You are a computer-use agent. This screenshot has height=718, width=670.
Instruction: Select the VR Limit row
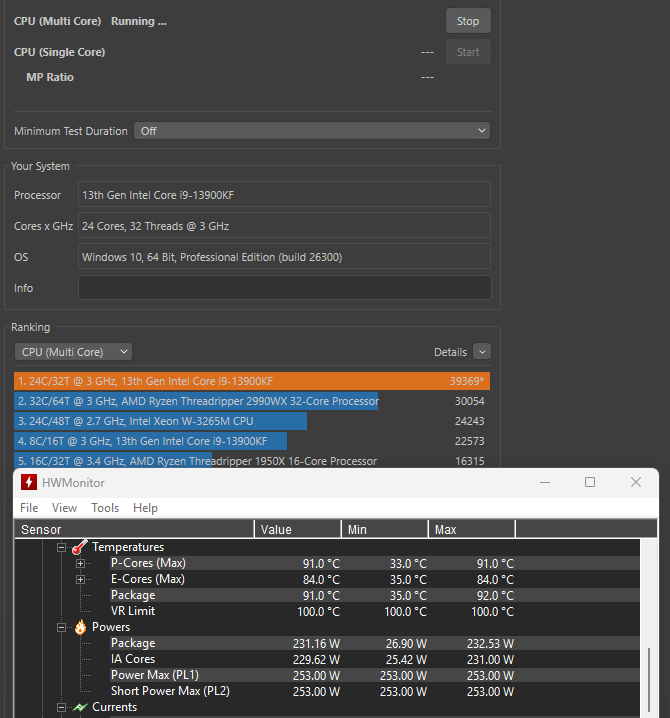pos(375,611)
